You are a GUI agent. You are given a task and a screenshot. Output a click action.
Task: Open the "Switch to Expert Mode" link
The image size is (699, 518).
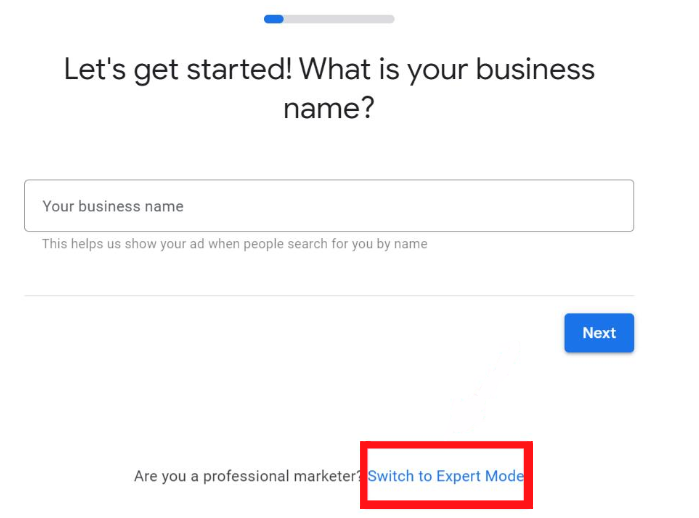[x=445, y=476]
